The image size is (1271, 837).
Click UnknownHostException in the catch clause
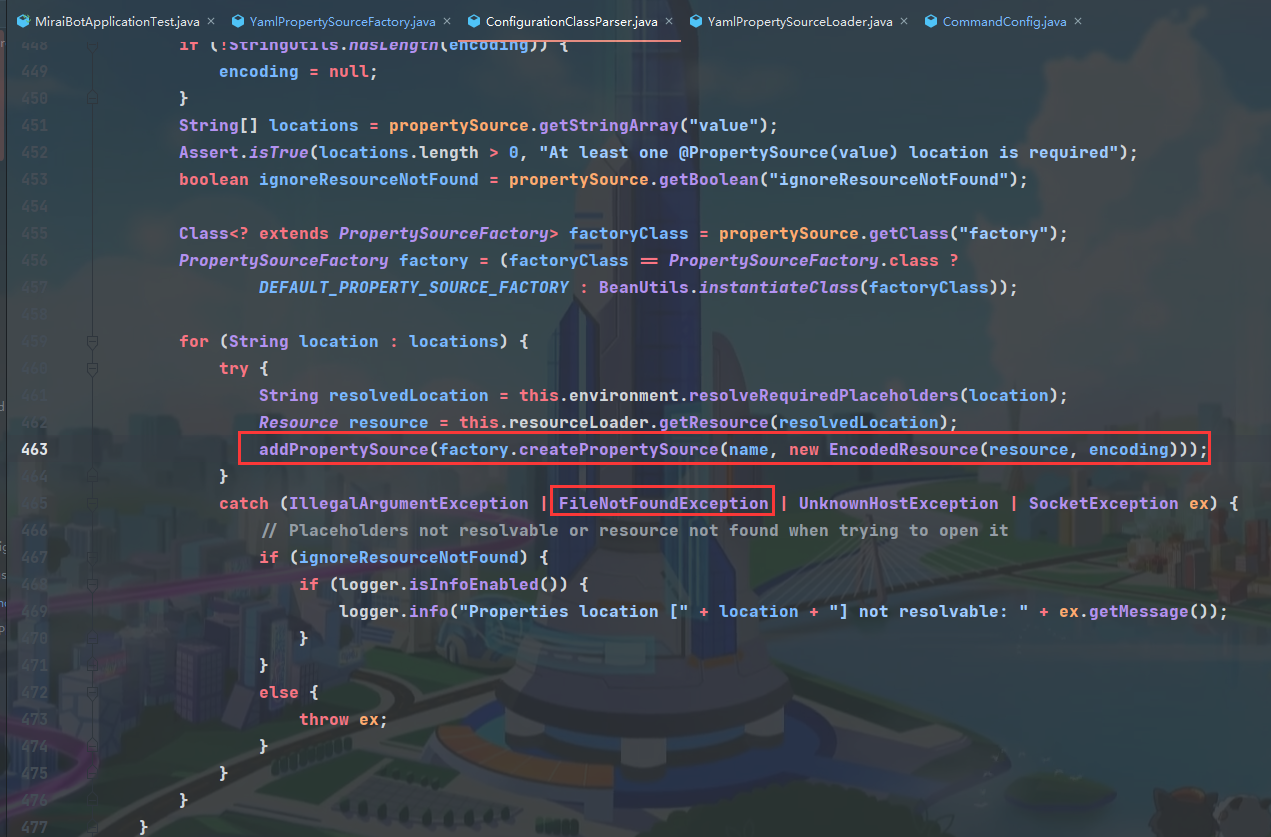click(898, 503)
